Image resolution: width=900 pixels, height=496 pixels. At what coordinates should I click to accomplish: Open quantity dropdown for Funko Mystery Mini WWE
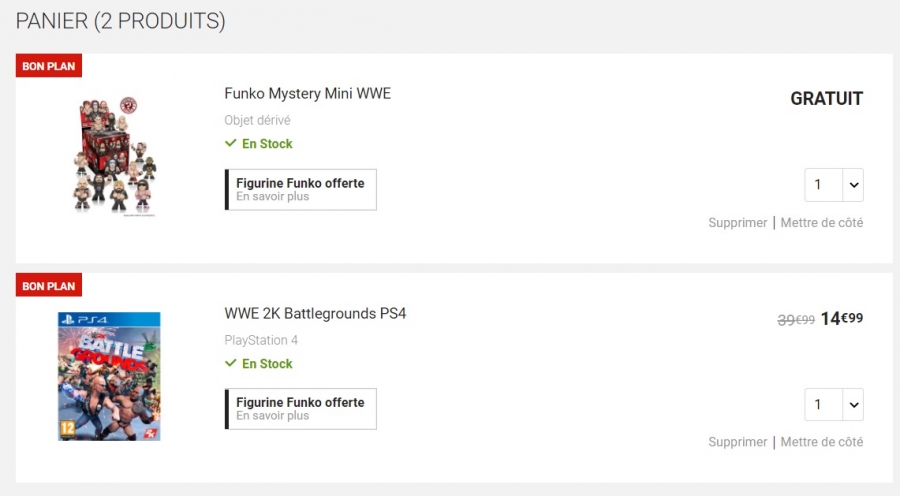point(833,185)
